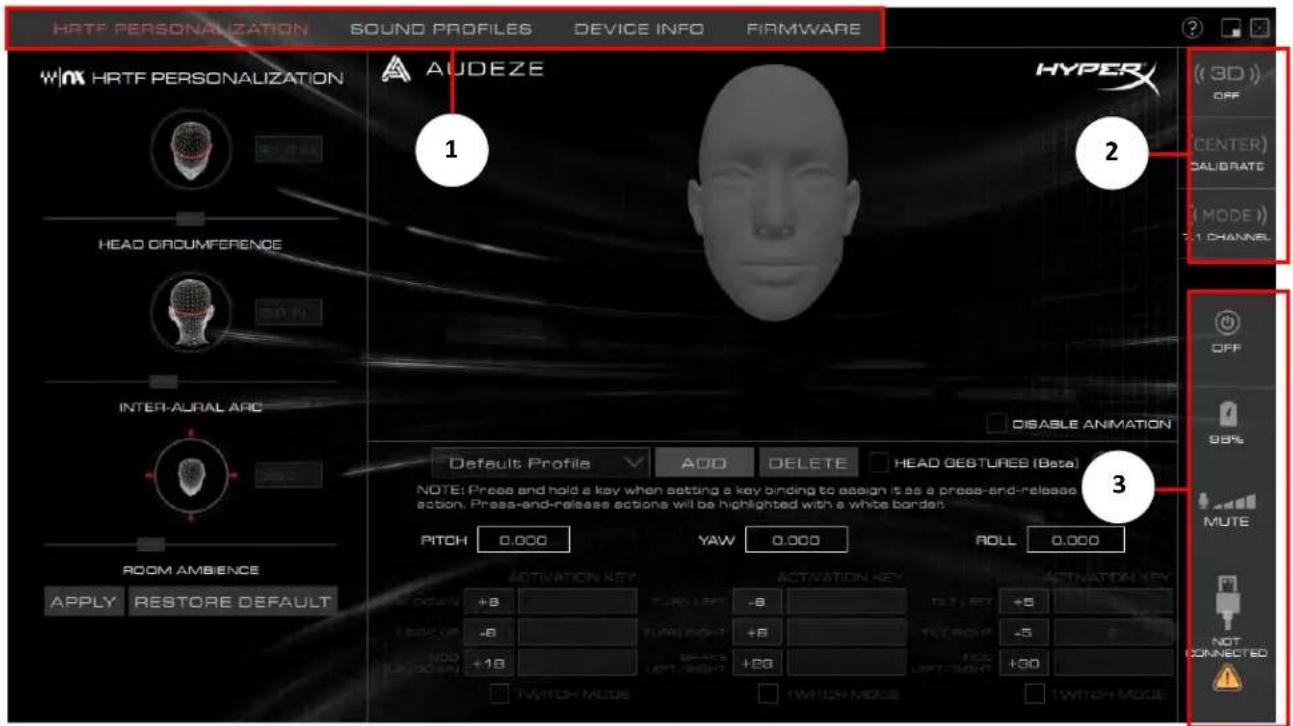Image resolution: width=1293 pixels, height=726 pixels.
Task: Click the Audeze logo
Action: click(461, 70)
